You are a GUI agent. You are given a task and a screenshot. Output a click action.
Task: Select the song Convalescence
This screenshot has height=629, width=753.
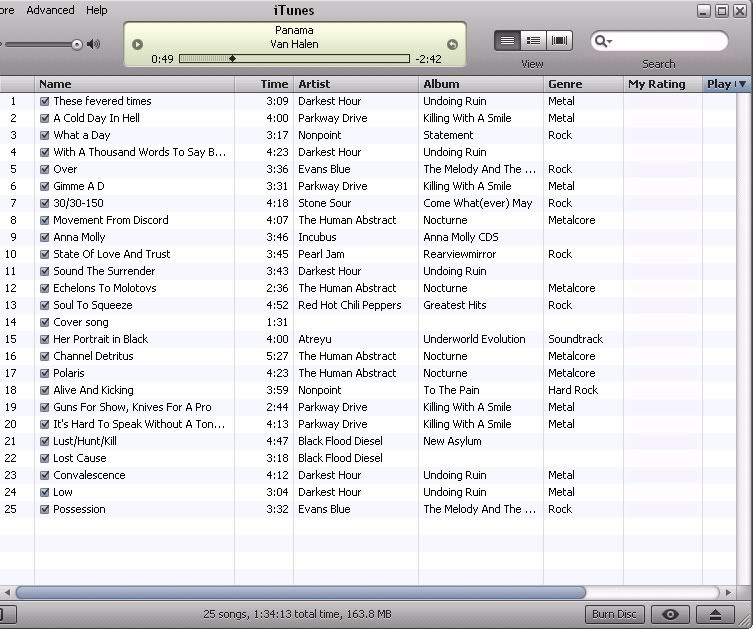click(89, 475)
